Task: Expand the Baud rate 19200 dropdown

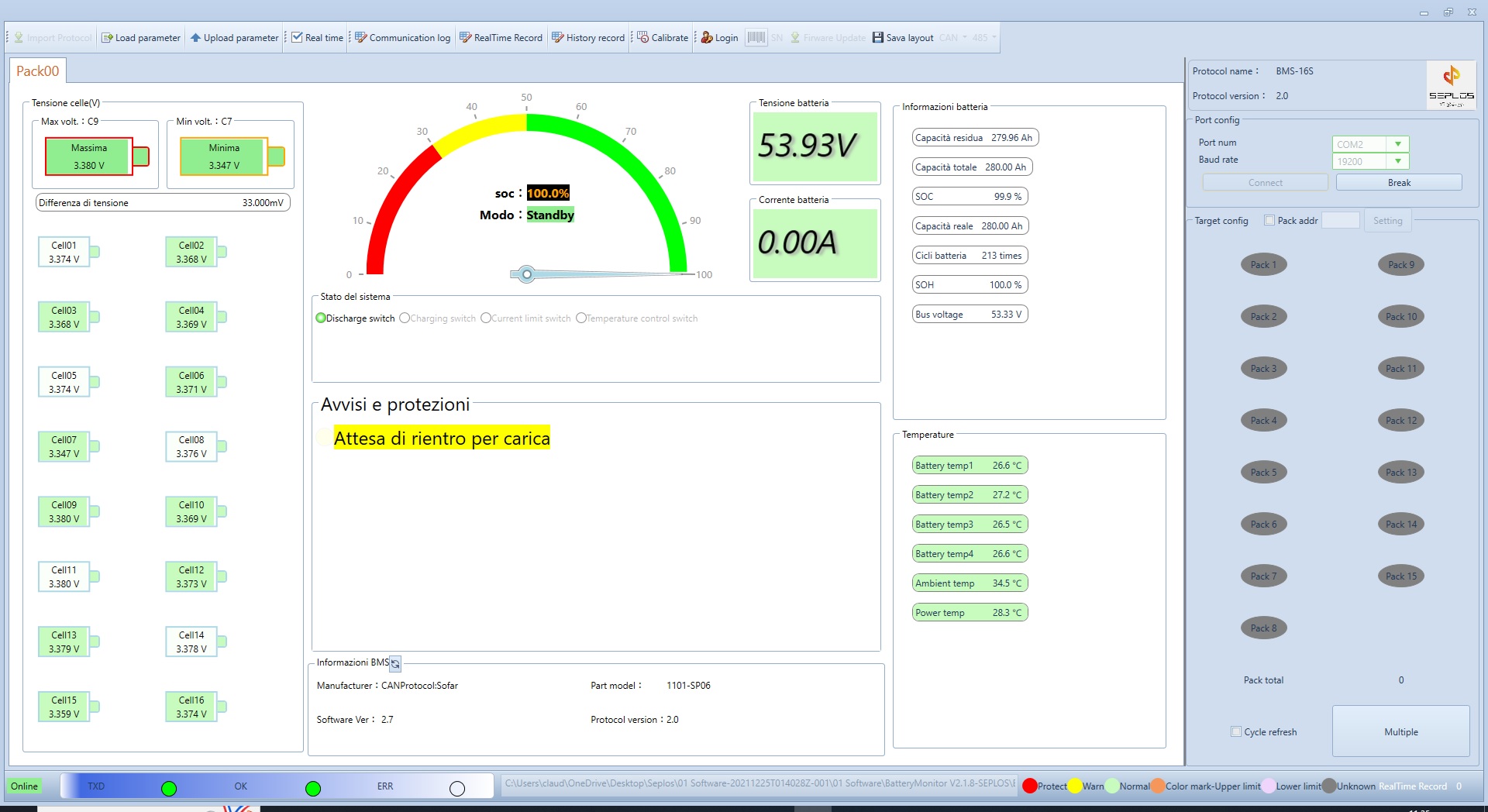Action: pos(1398,161)
